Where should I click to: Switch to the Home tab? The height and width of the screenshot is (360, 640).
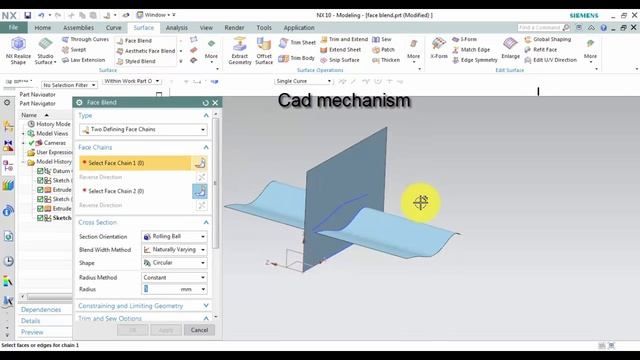point(42,28)
